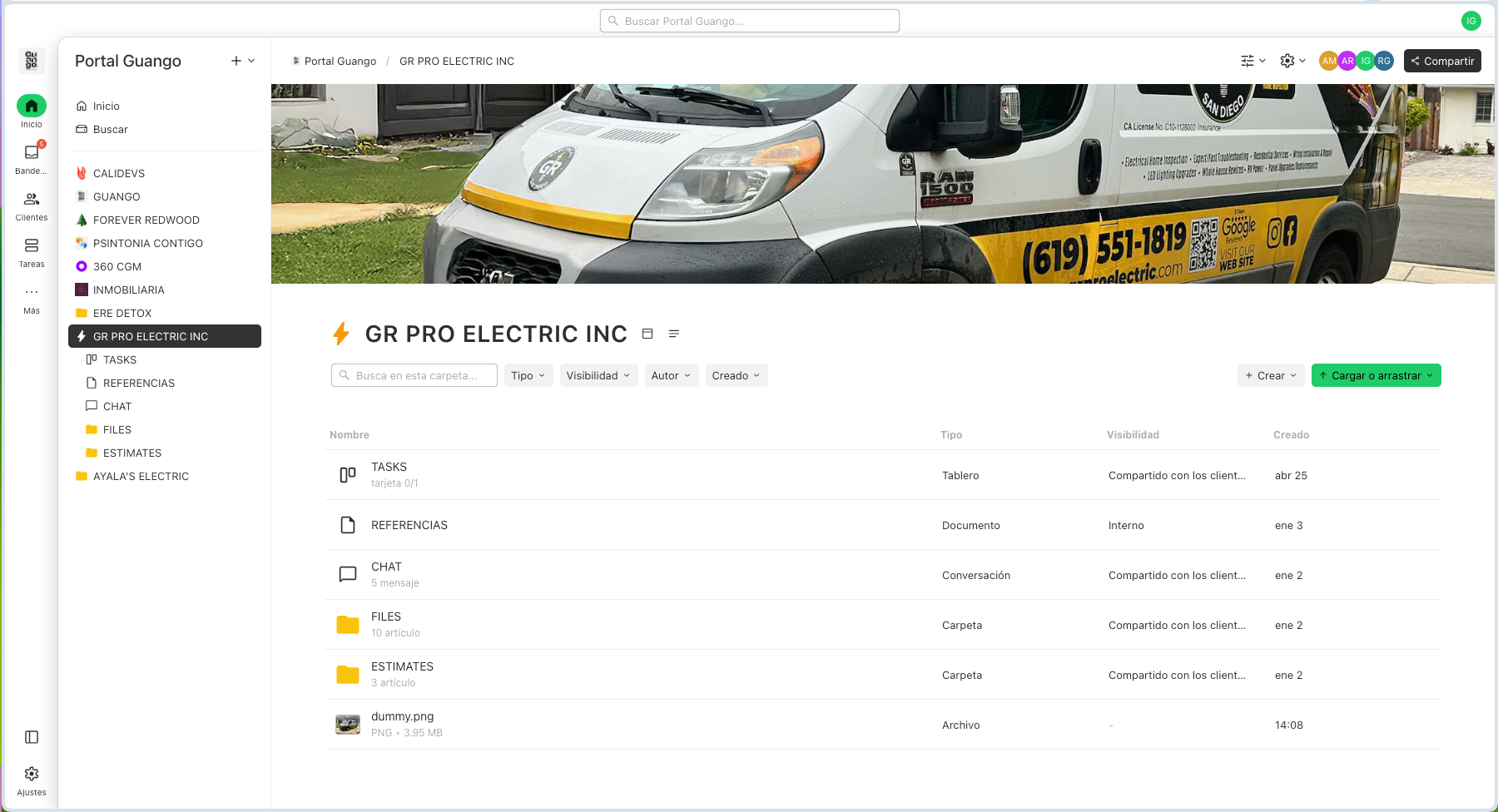Open the CHAT conversation row
Viewport: 1498px width, 812px height.
[883, 575]
